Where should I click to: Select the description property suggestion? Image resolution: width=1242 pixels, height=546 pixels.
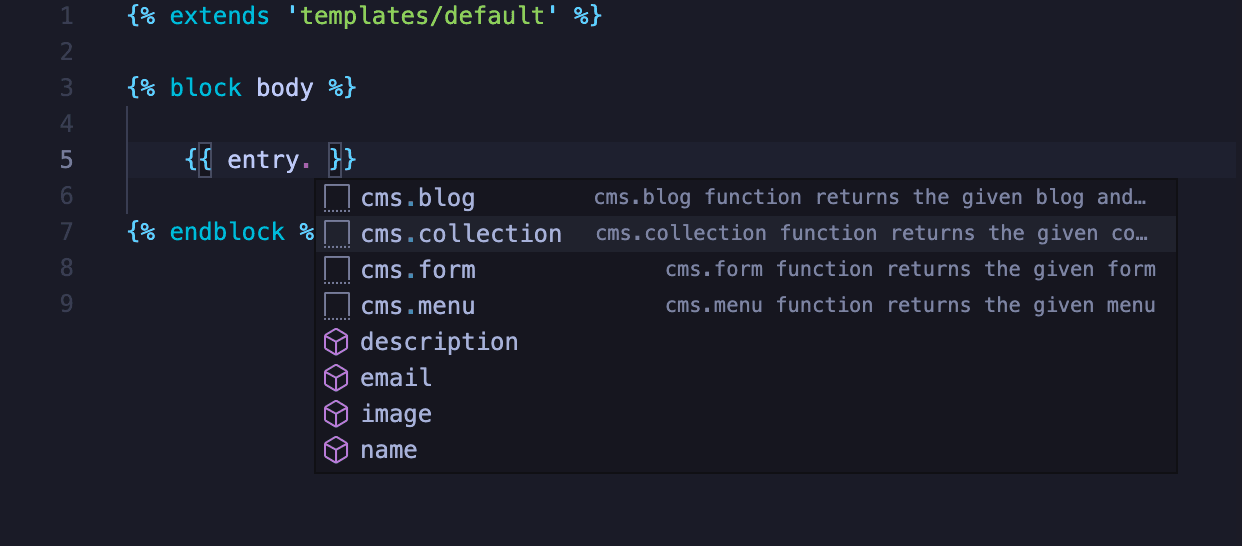click(439, 342)
